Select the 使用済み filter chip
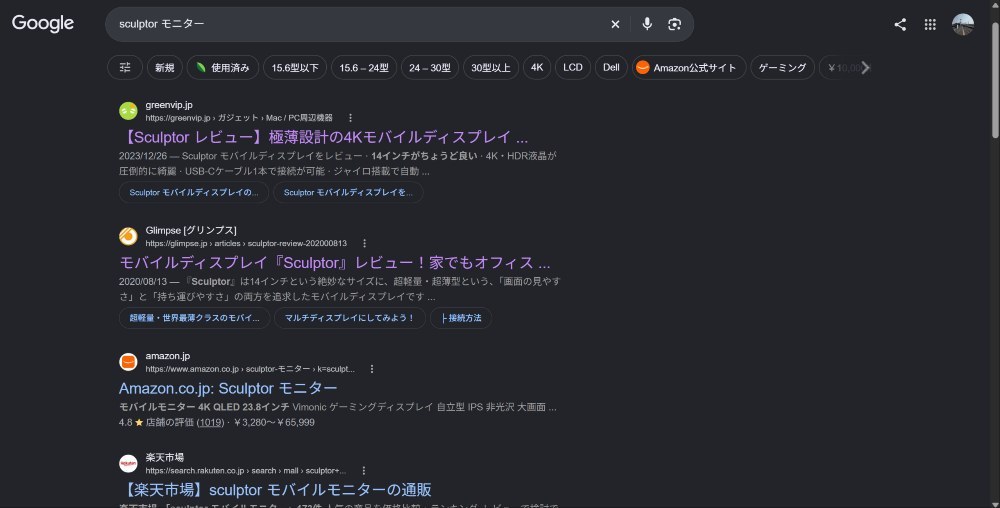 tap(223, 68)
